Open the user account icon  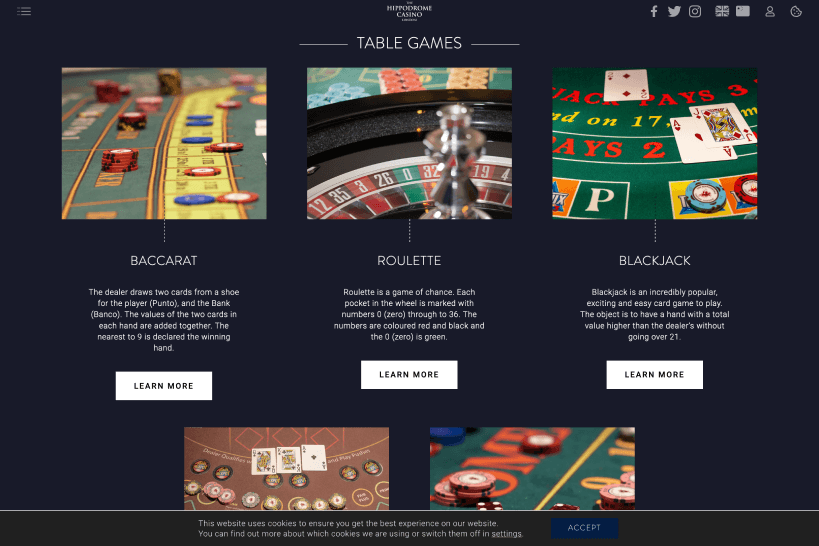coord(770,11)
